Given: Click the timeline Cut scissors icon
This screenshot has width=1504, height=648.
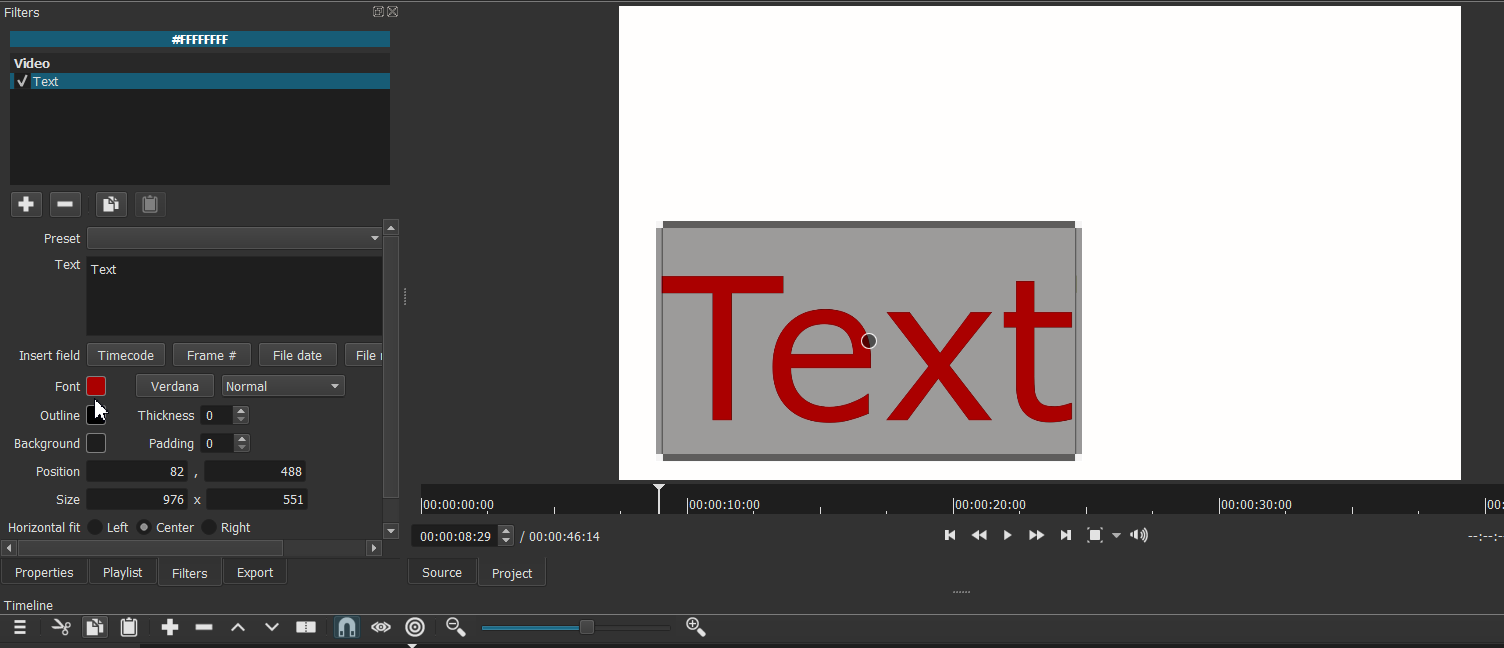Looking at the screenshot, I should pyautogui.click(x=61, y=627).
